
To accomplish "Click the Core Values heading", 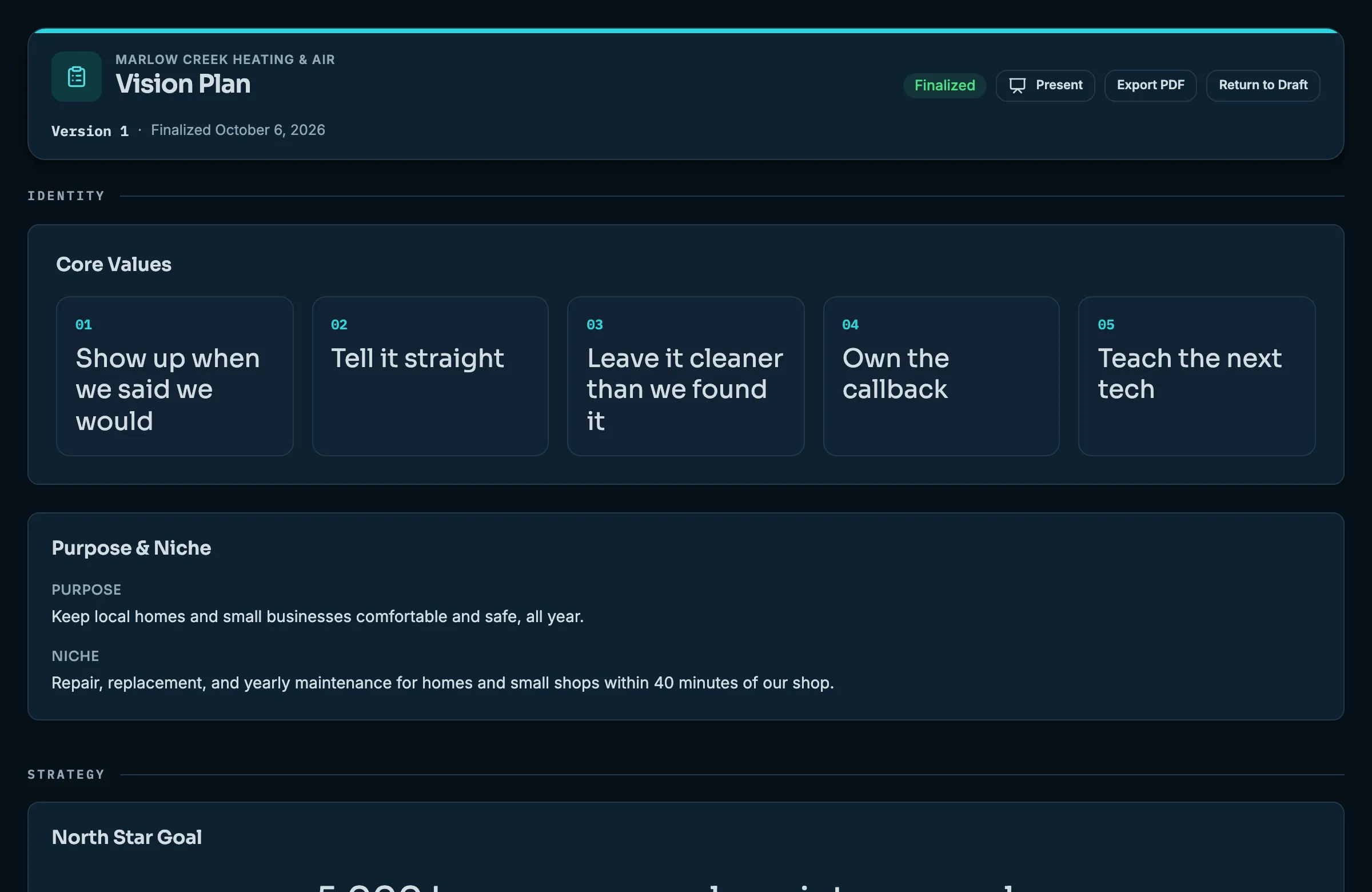I will coord(114,264).
